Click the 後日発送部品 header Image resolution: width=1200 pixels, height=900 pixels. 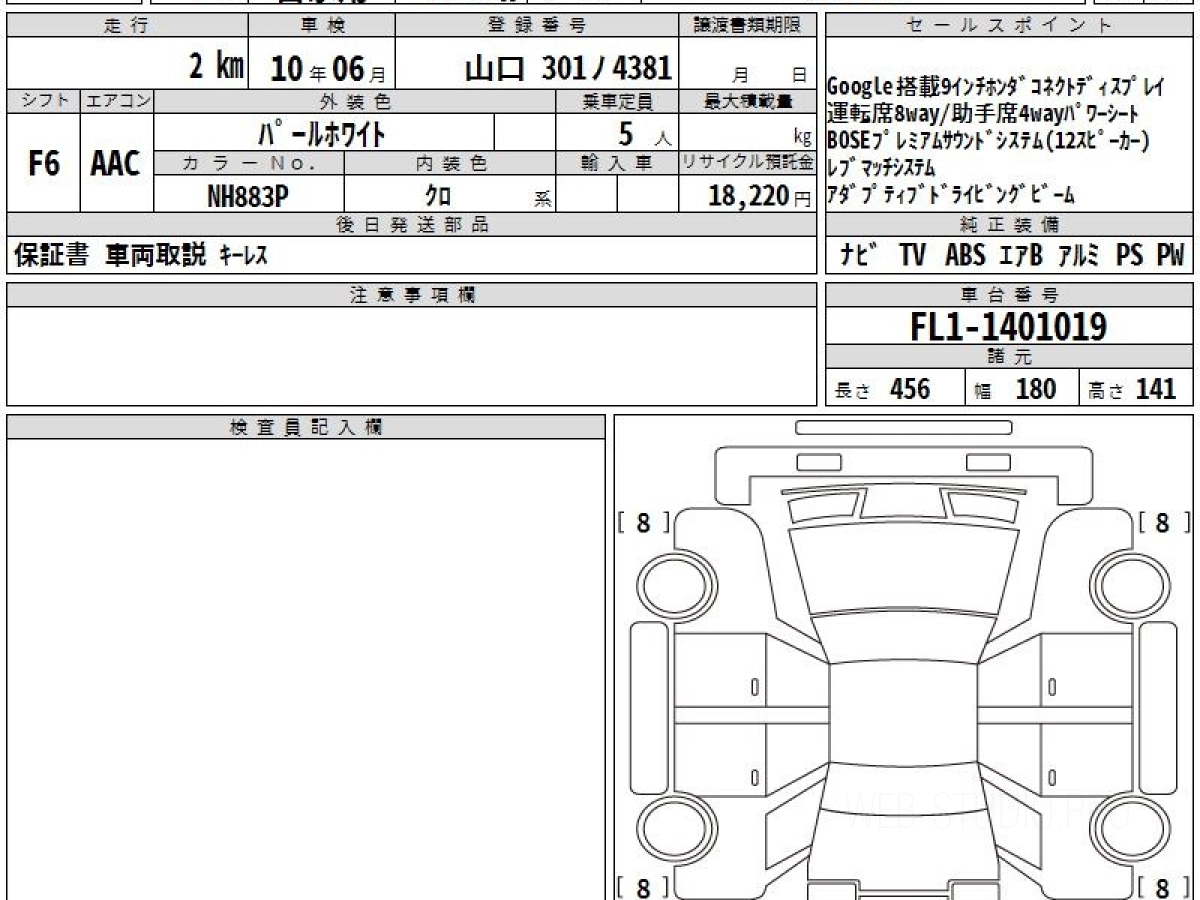click(412, 225)
